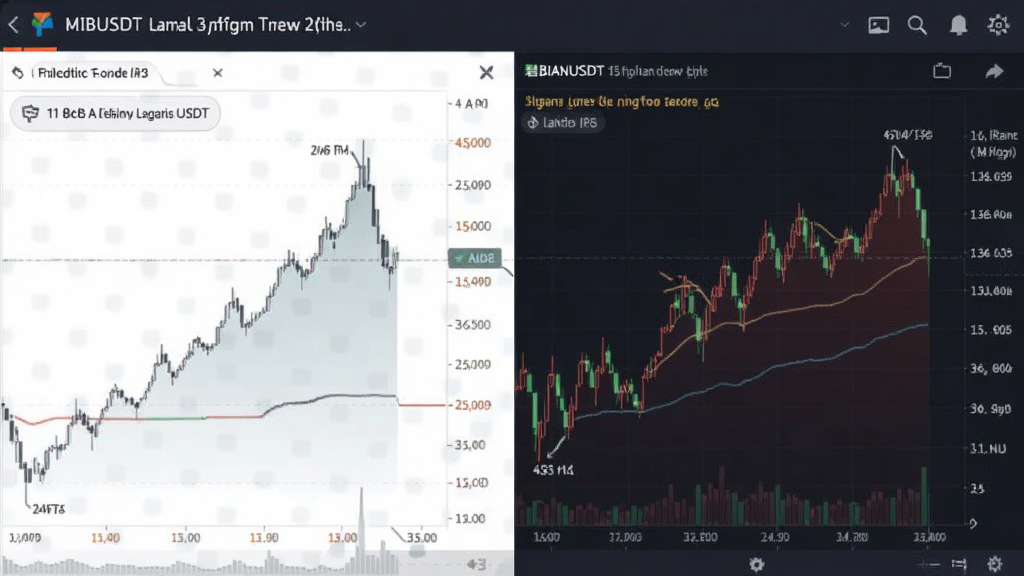Select the Railedtitc Fonde tab
1024x576 pixels.
[x=93, y=73]
